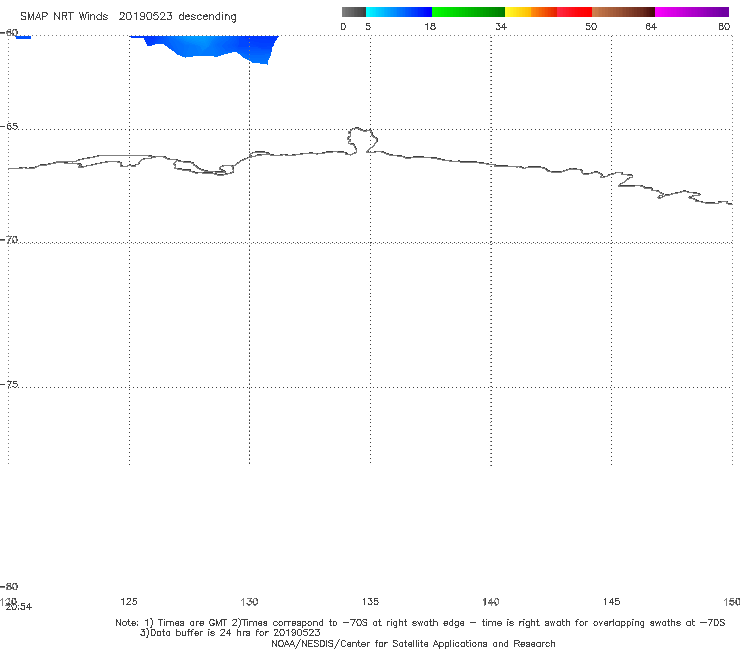Click the rounded peninsula on the coastline outline
Viewport: 740px width, 650px height.
362,140
